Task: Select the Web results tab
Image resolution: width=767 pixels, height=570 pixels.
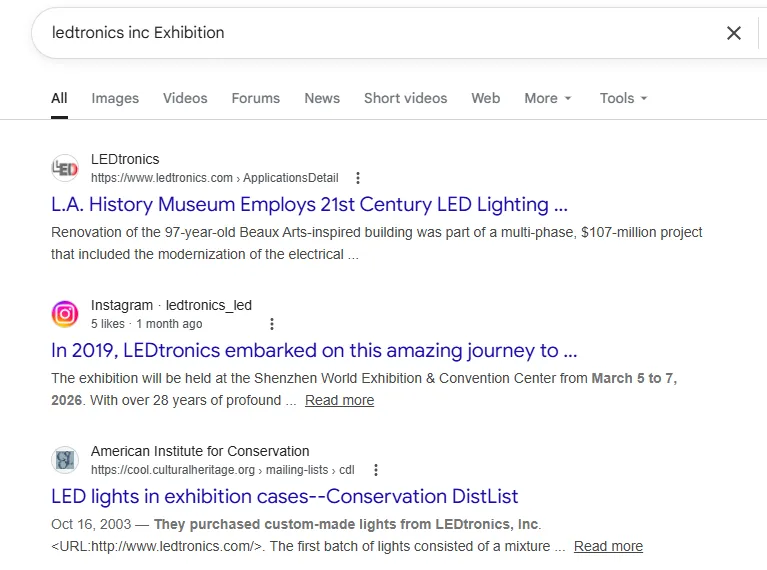Action: (485, 98)
